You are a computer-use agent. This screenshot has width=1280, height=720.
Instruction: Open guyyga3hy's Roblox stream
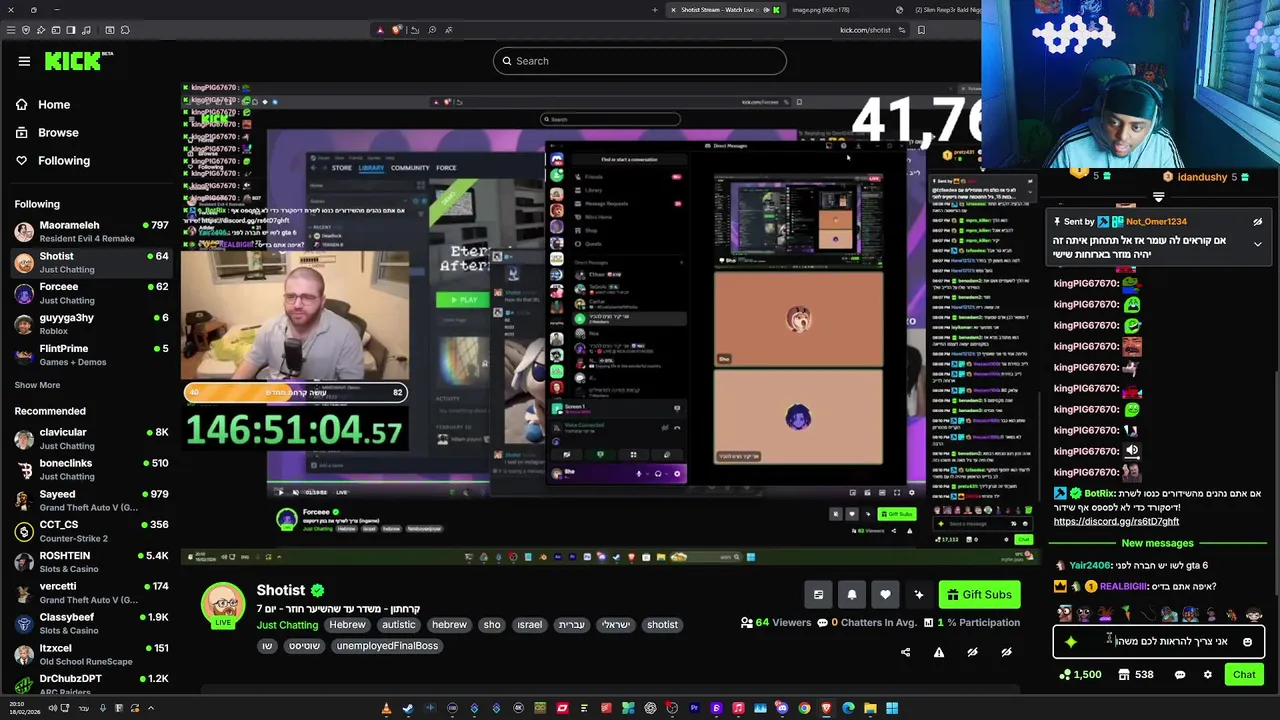(x=92, y=324)
